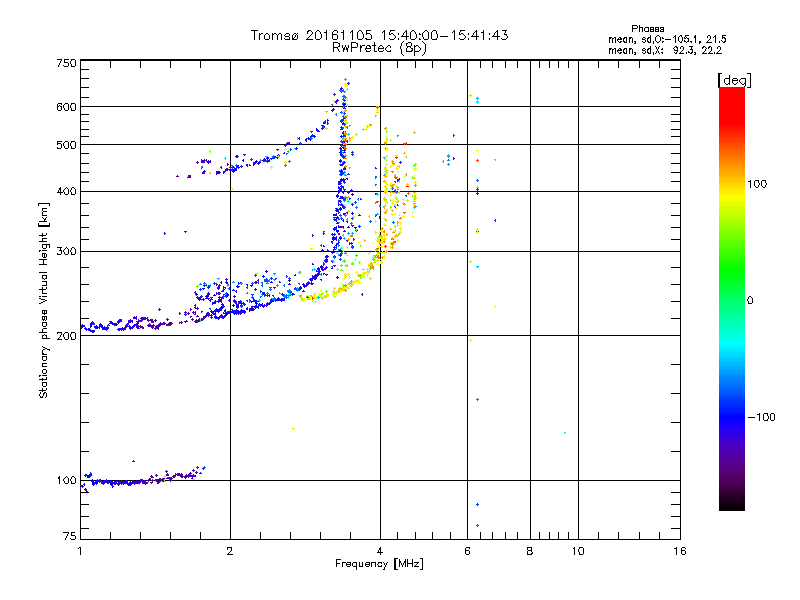Click the '600' y-axis tick label
This screenshot has height=600, width=800.
(66, 107)
